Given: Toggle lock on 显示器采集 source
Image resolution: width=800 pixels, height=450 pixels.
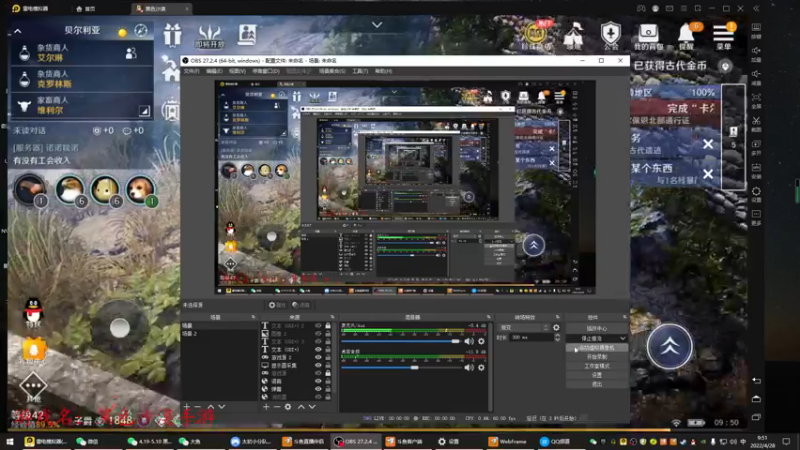Looking at the screenshot, I should 328,365.
